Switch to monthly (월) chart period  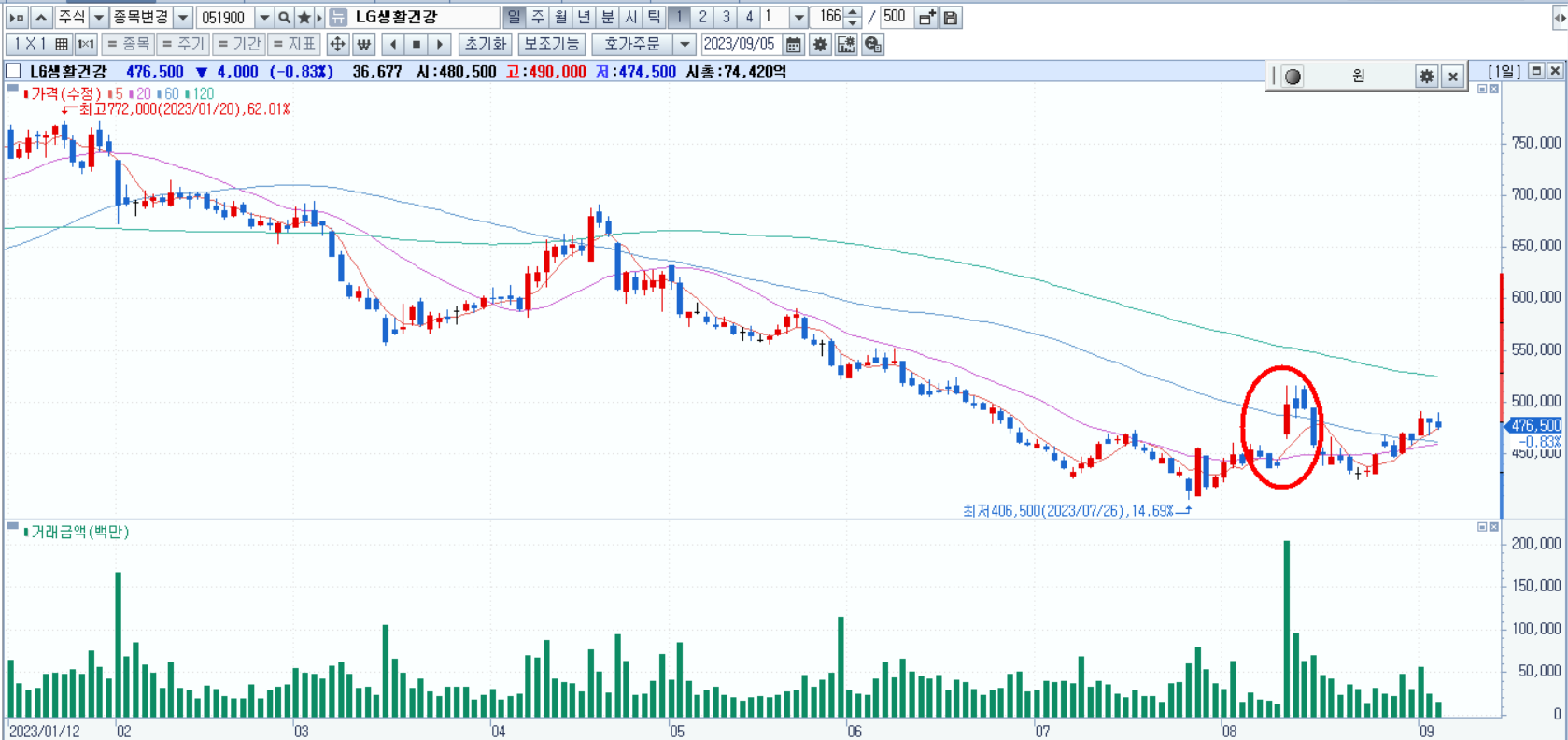click(560, 17)
